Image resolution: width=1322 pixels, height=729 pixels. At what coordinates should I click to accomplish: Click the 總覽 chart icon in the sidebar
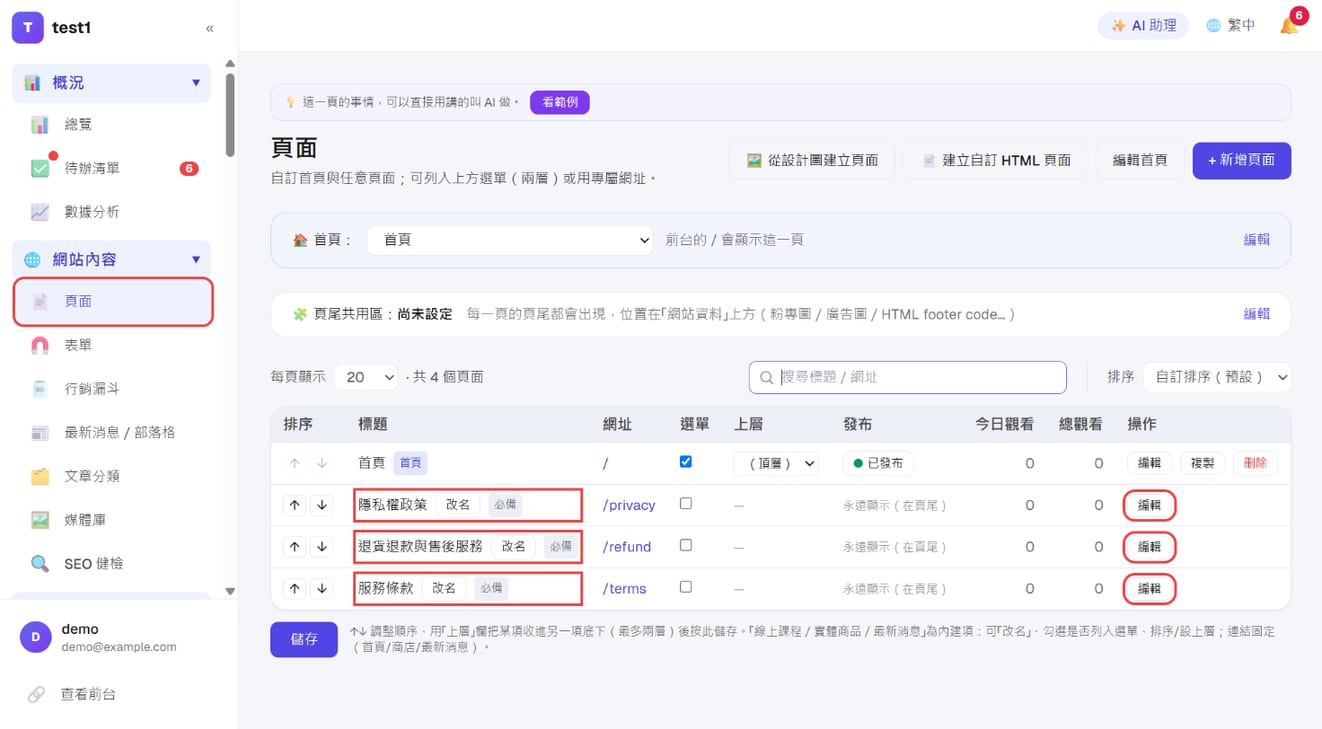click(40, 125)
